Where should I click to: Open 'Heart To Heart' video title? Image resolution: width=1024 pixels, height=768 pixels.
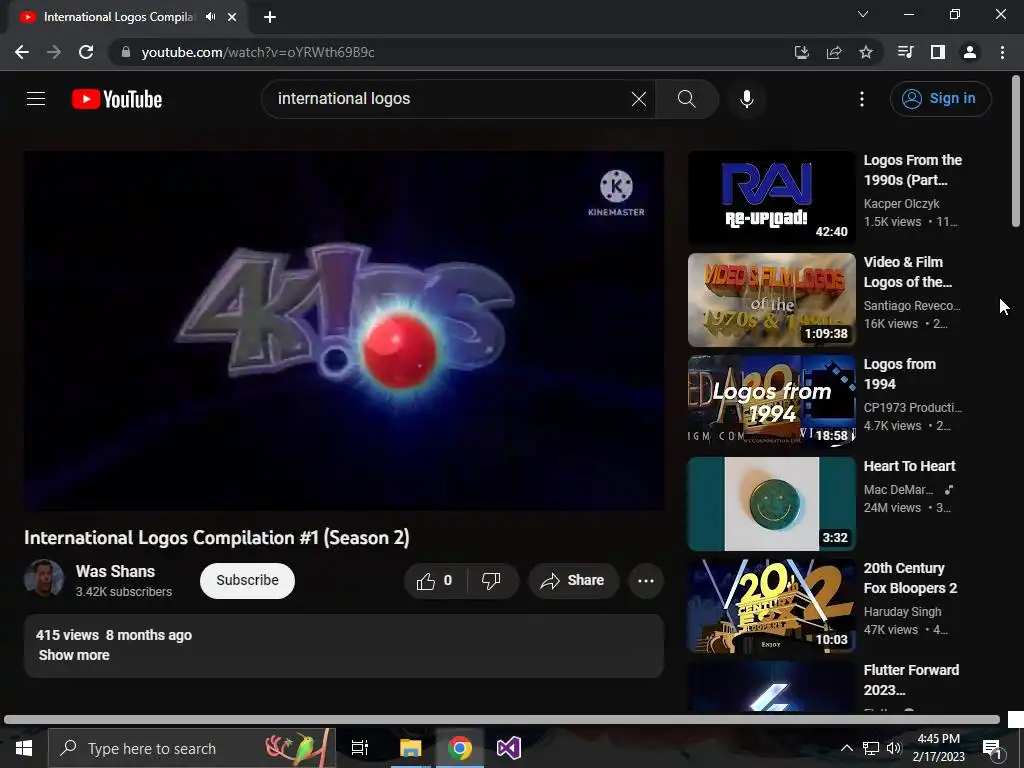click(x=909, y=466)
